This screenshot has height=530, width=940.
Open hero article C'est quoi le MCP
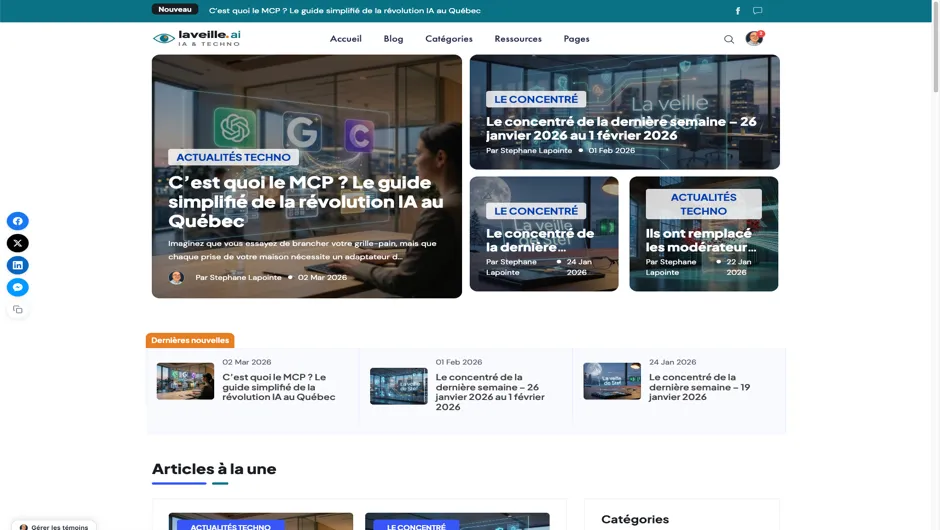tap(306, 201)
